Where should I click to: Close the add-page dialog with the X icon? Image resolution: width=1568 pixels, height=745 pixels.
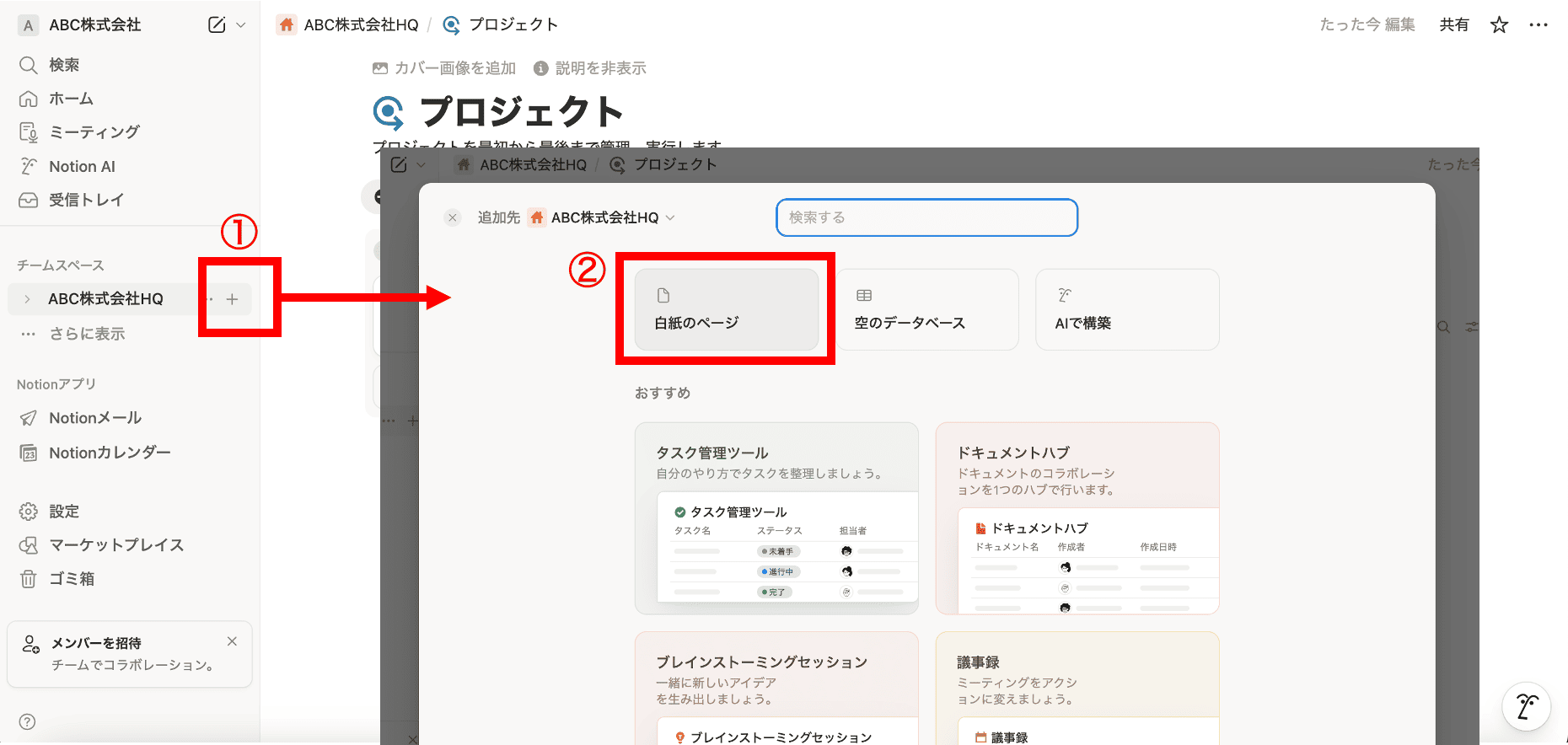(x=453, y=217)
